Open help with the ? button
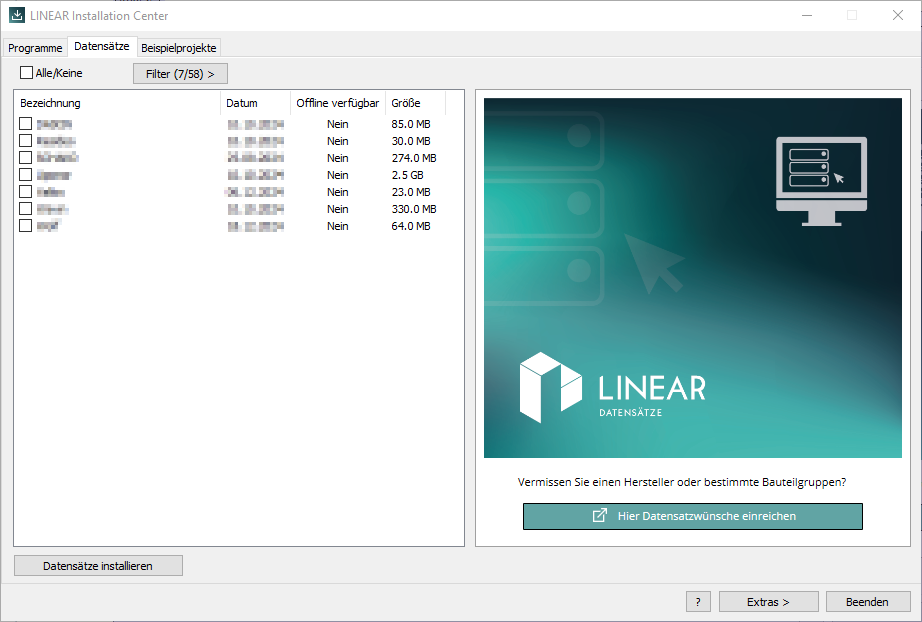This screenshot has height=622, width=922. coord(698,602)
